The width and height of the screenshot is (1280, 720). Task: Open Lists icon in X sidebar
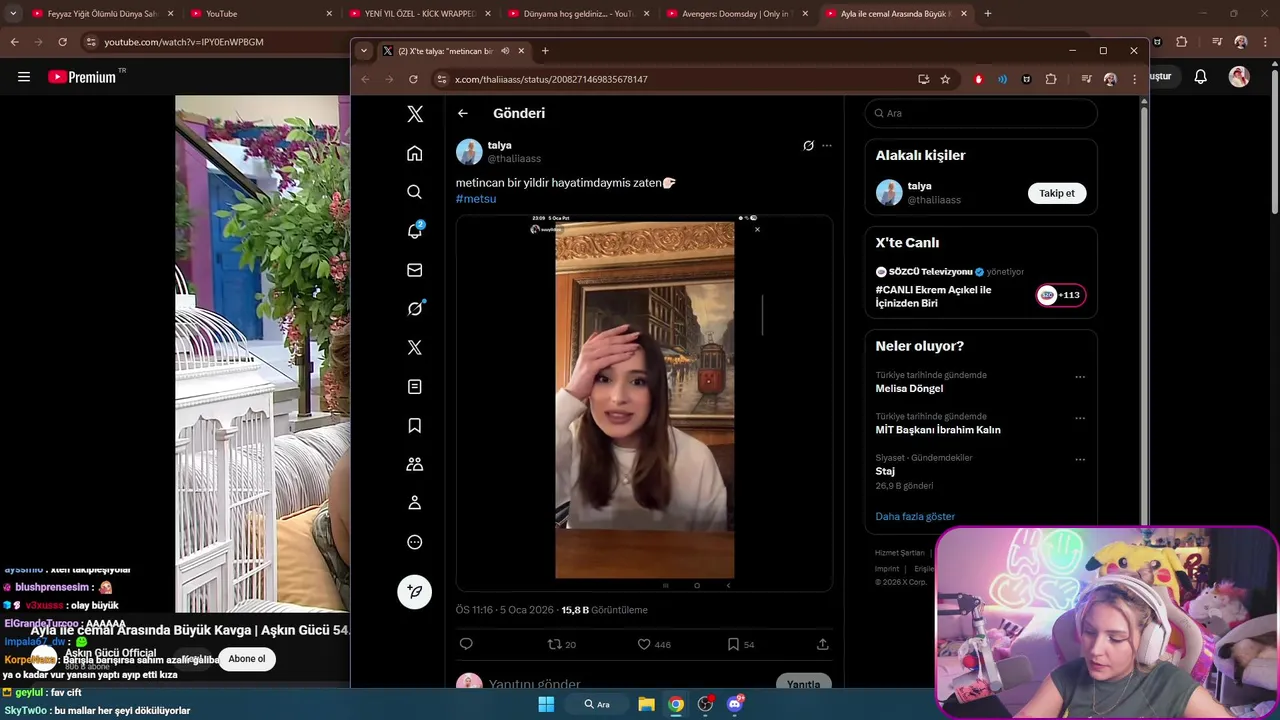point(415,386)
